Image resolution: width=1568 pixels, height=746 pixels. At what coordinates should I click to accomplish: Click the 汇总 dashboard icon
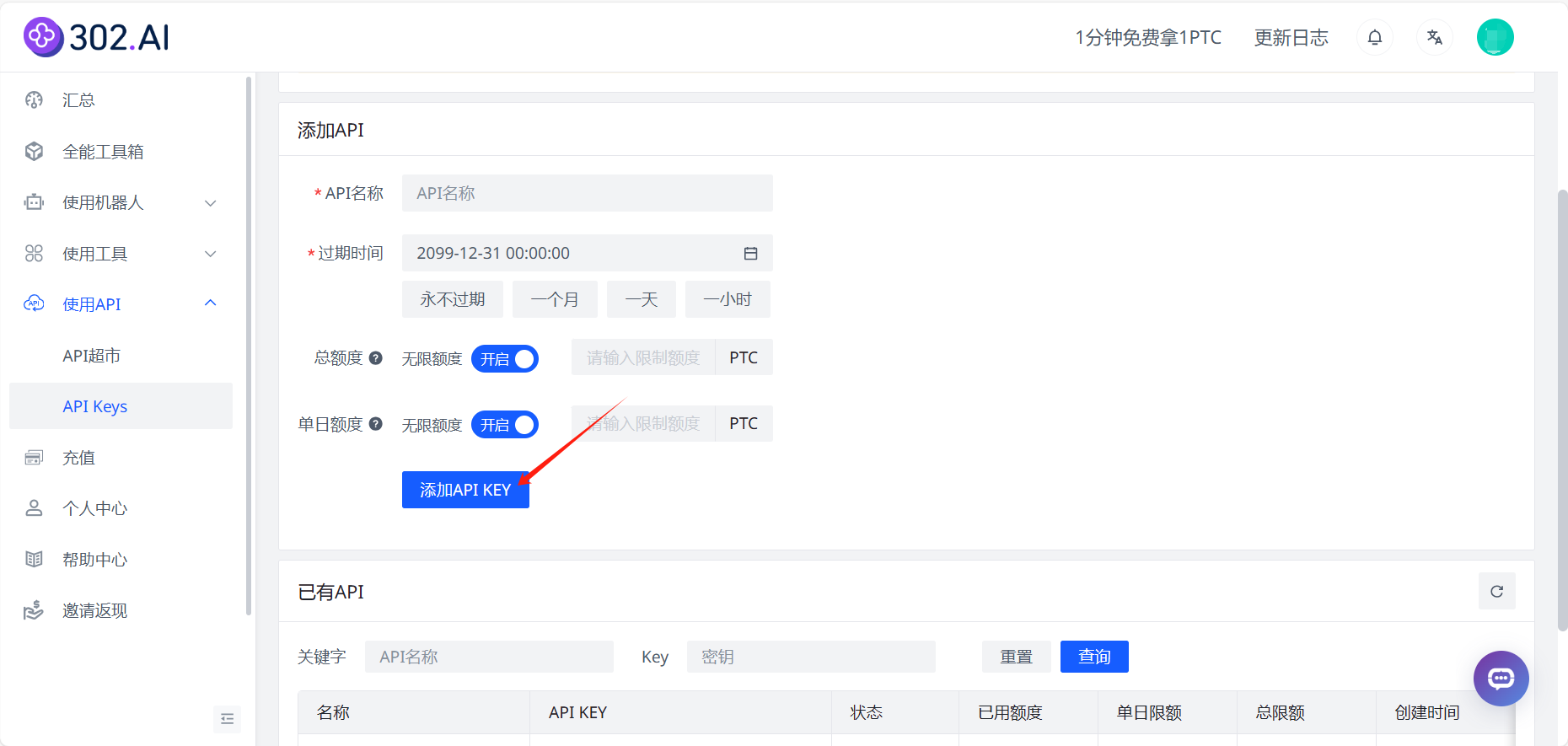coord(34,100)
